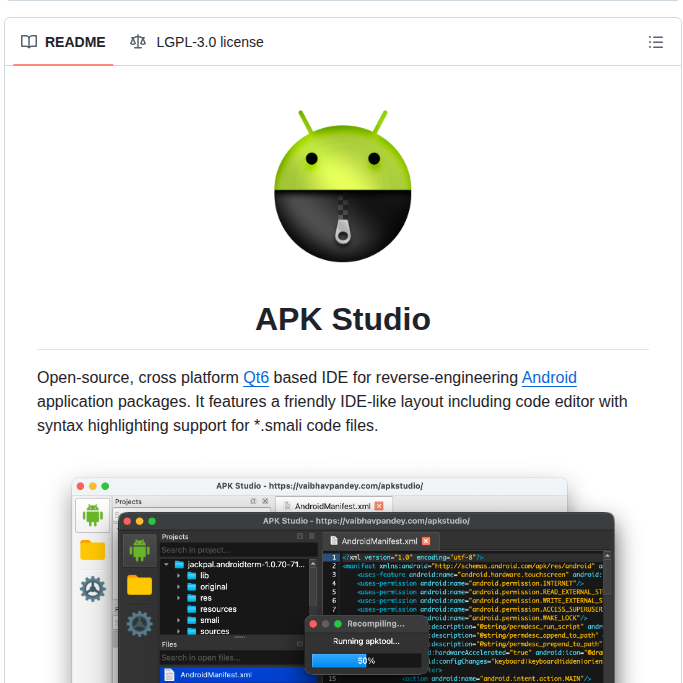This screenshot has width=683, height=683.
Task: Float the dark window Projects panel
Action: (300, 536)
